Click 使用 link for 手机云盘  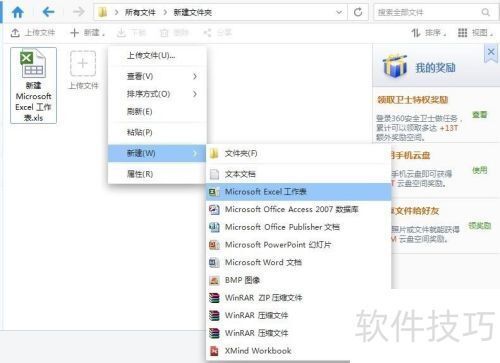point(480,170)
